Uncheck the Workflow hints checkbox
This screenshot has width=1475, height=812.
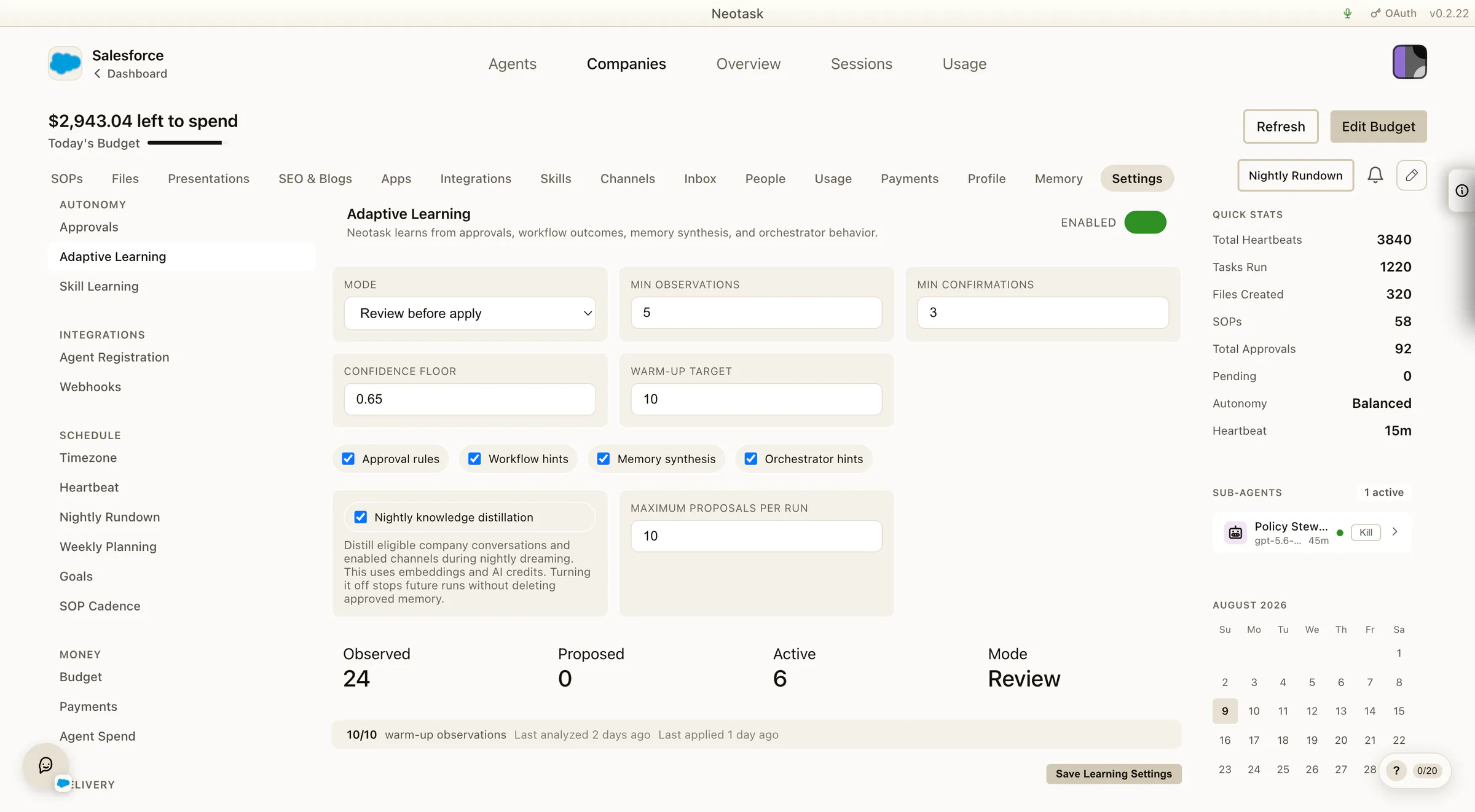point(474,459)
